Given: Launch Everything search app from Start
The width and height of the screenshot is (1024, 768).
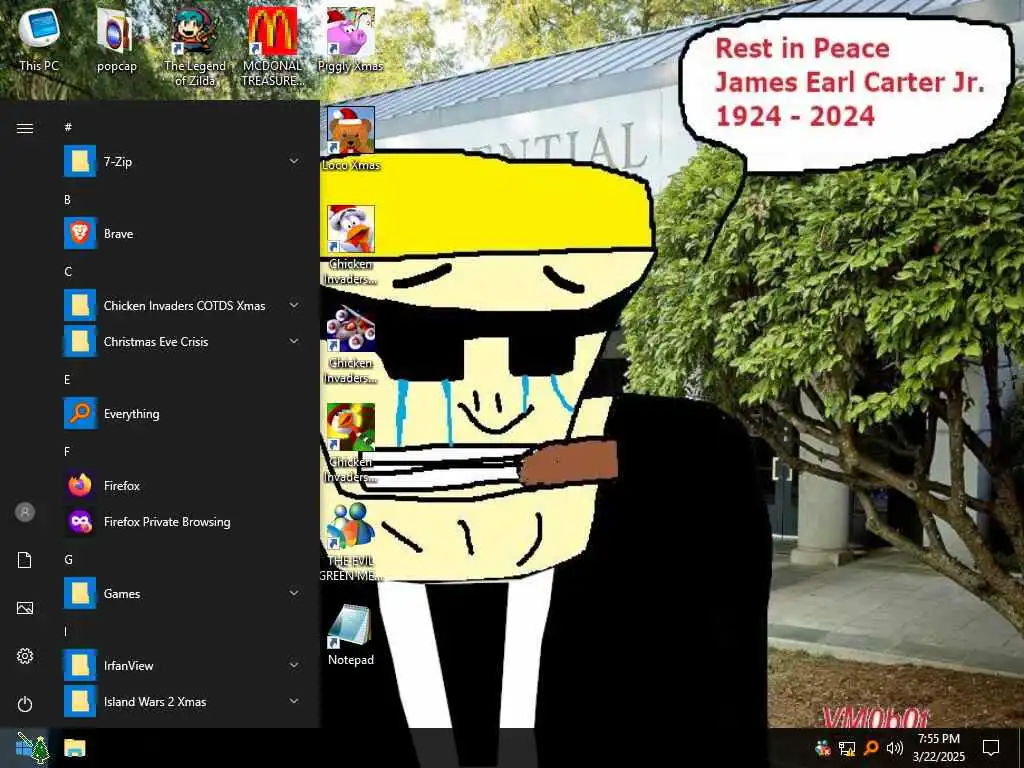Looking at the screenshot, I should click(183, 413).
